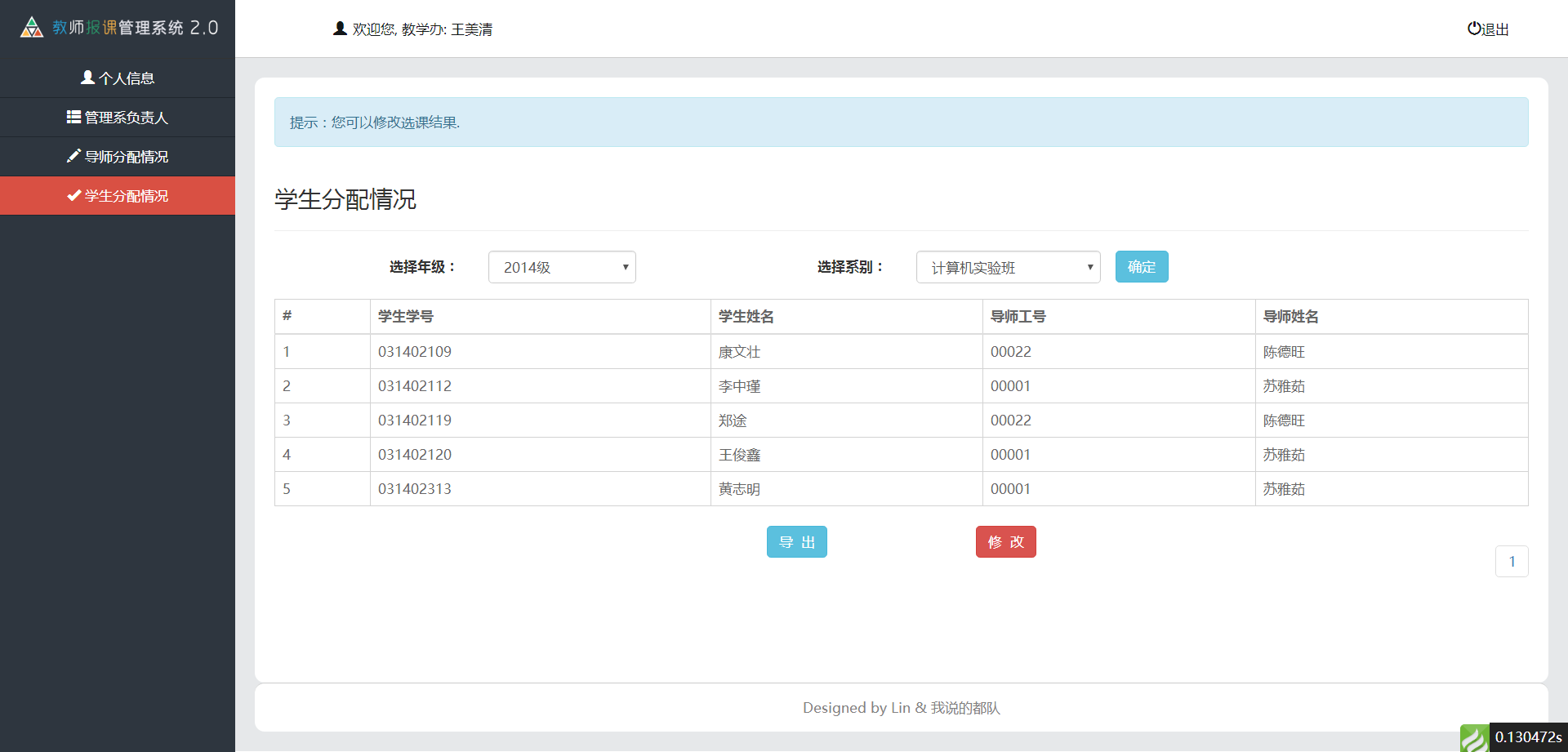Open the 管理系负责人 menu item
The height and width of the screenshot is (752, 1568).
coord(118,117)
